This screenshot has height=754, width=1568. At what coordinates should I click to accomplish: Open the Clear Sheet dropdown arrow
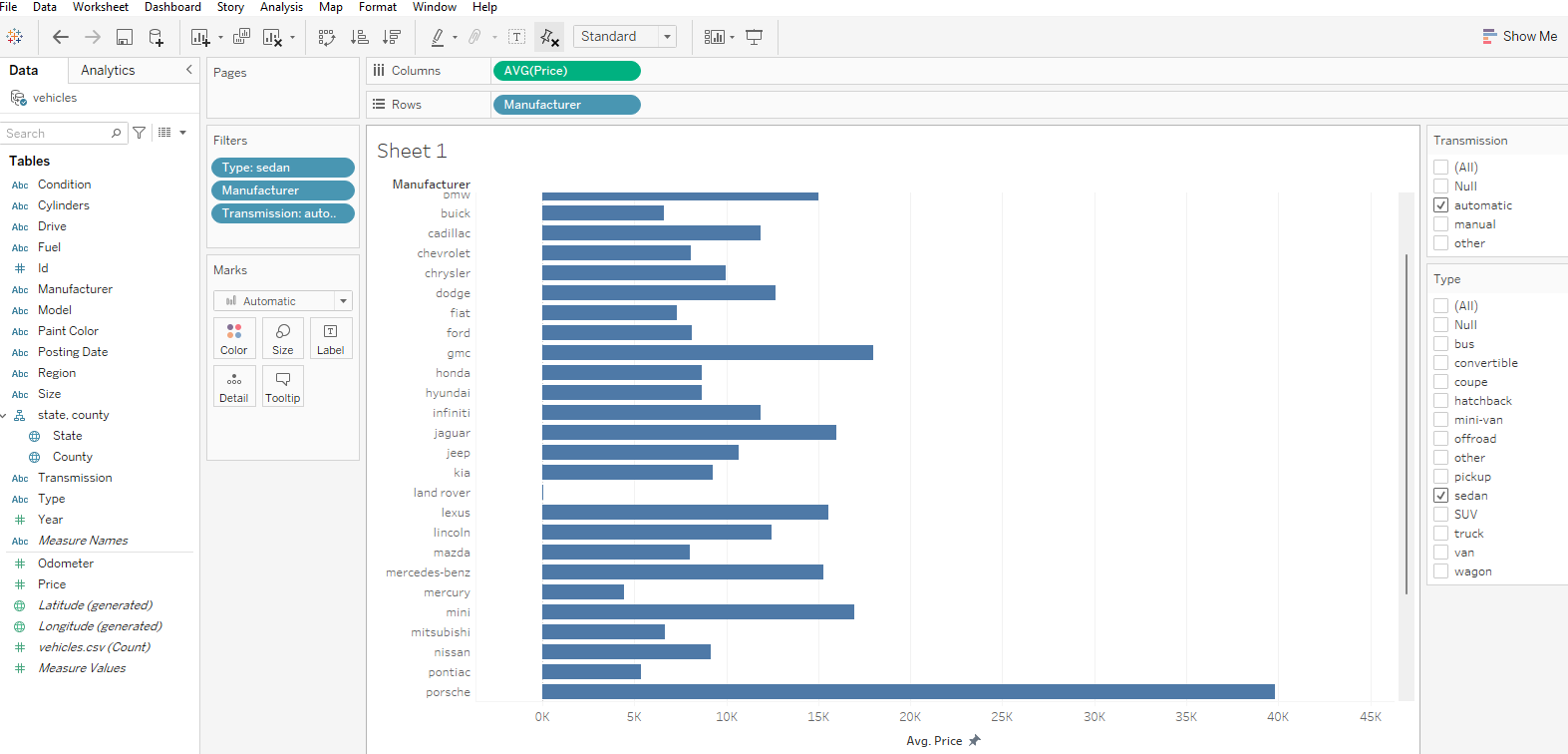292,38
